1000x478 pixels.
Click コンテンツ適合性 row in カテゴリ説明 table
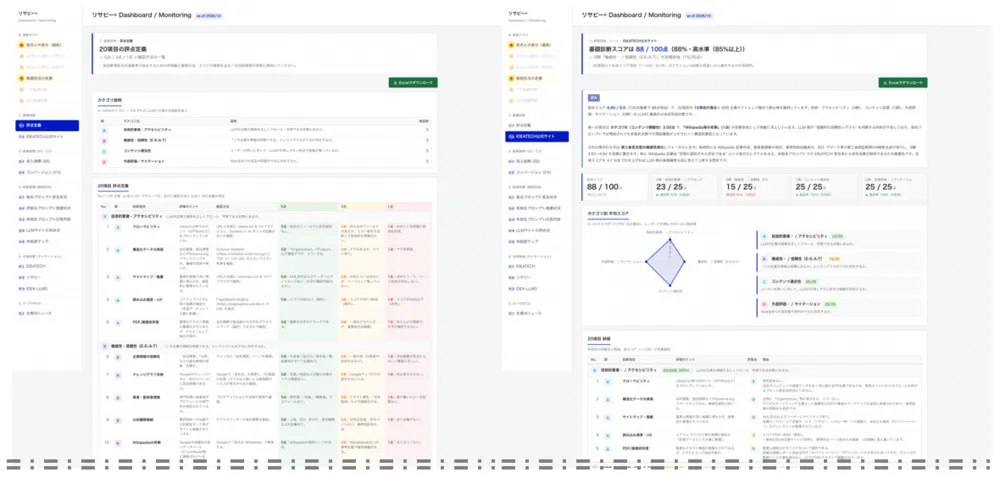click(x=265, y=152)
